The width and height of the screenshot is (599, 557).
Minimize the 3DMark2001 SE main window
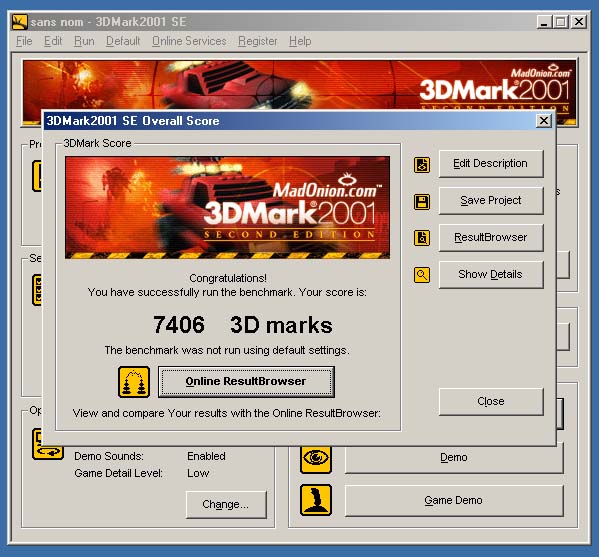(x=544, y=22)
